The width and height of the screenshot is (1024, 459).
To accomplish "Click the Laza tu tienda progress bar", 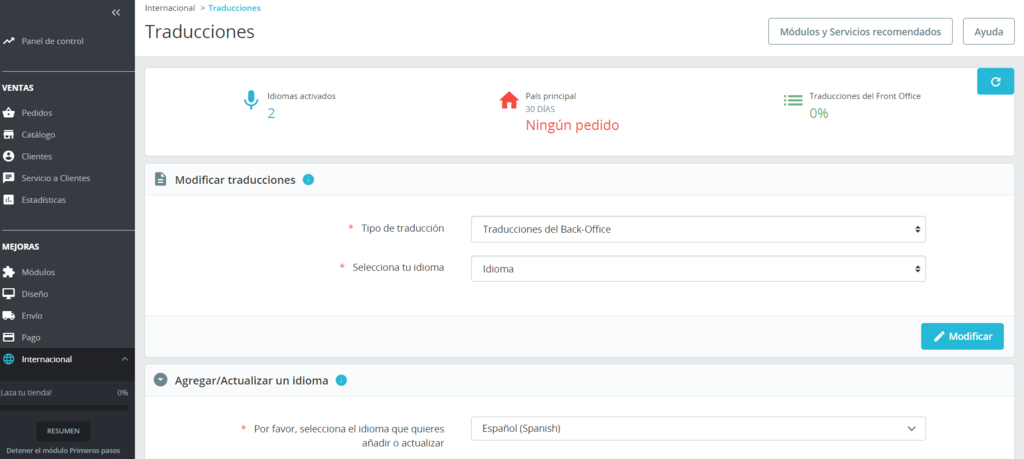I will pos(64,408).
